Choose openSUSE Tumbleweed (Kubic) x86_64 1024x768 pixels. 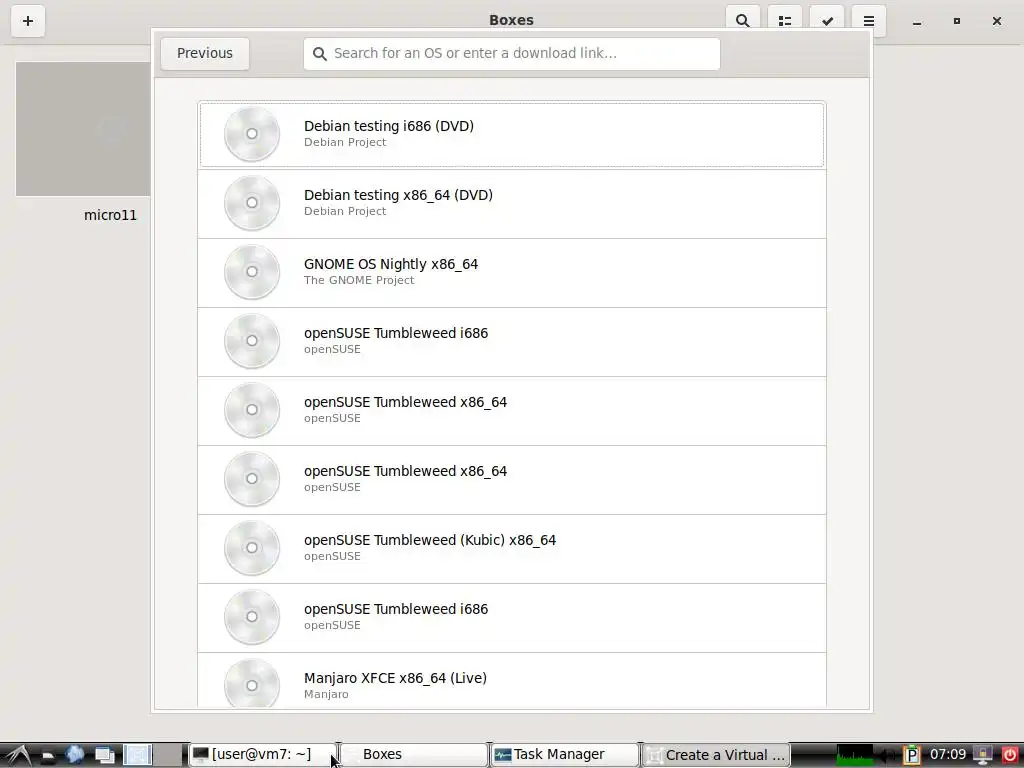click(x=511, y=549)
